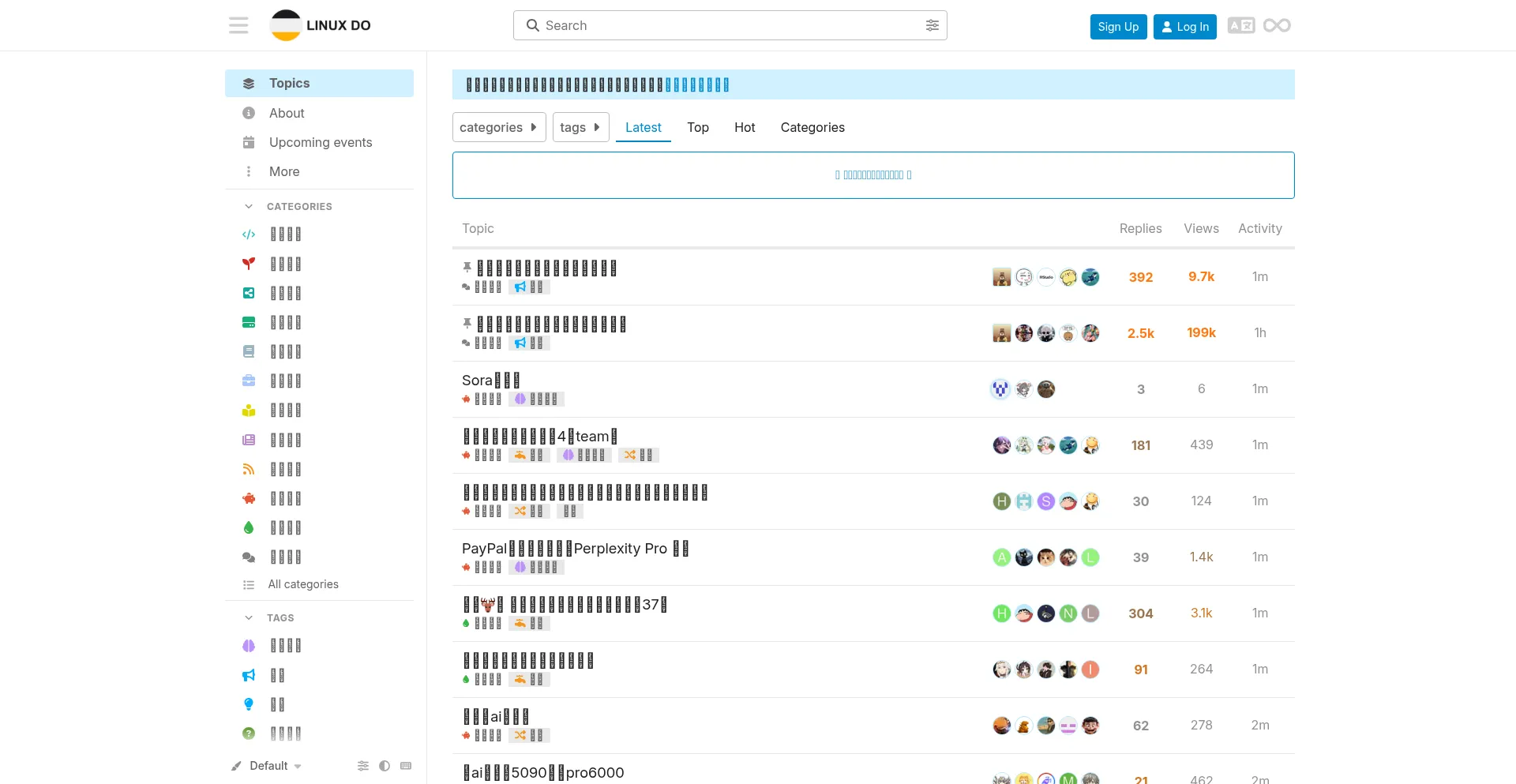Open sidebar customization sliders icon
The width and height of the screenshot is (1516, 784).
coord(363,766)
